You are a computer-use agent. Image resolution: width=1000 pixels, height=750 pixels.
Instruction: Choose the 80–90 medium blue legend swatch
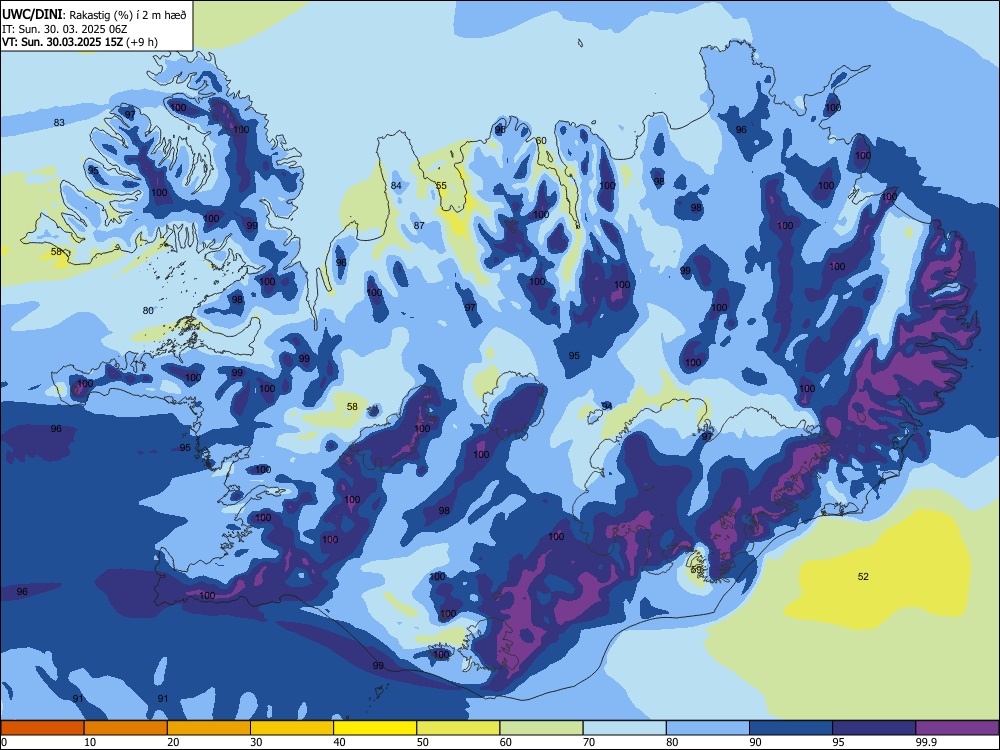tap(707, 728)
